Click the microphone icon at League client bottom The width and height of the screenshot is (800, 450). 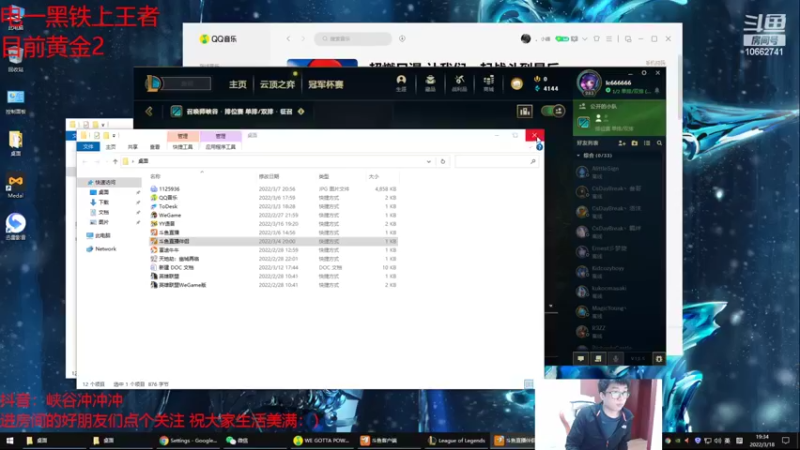[x=615, y=359]
